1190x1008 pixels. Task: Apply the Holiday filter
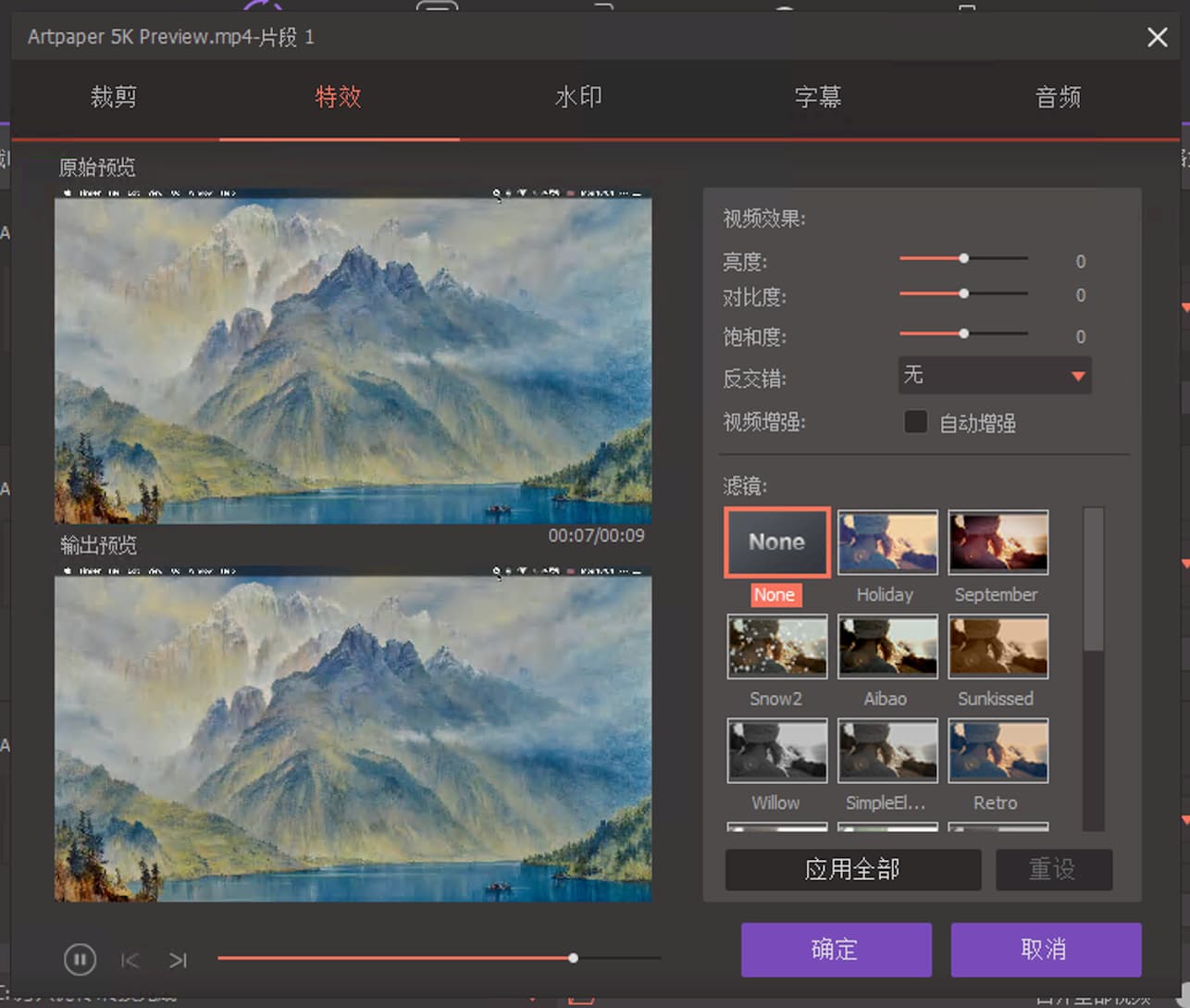tap(887, 542)
